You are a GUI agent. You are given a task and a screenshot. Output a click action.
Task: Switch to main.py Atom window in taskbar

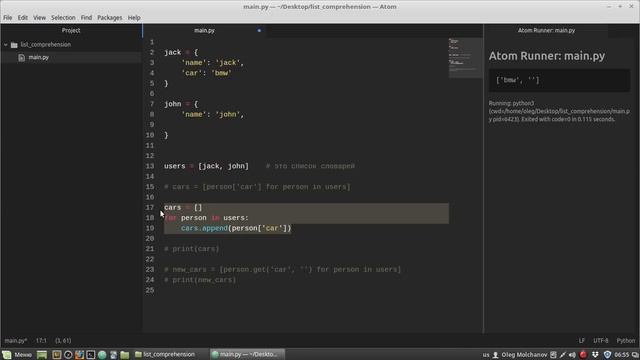pos(247,355)
